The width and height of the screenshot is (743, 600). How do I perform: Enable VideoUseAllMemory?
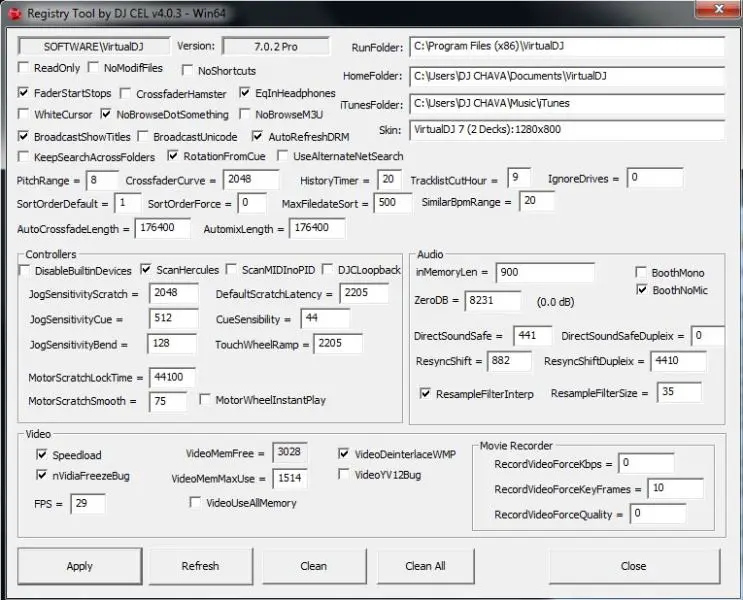(195, 502)
